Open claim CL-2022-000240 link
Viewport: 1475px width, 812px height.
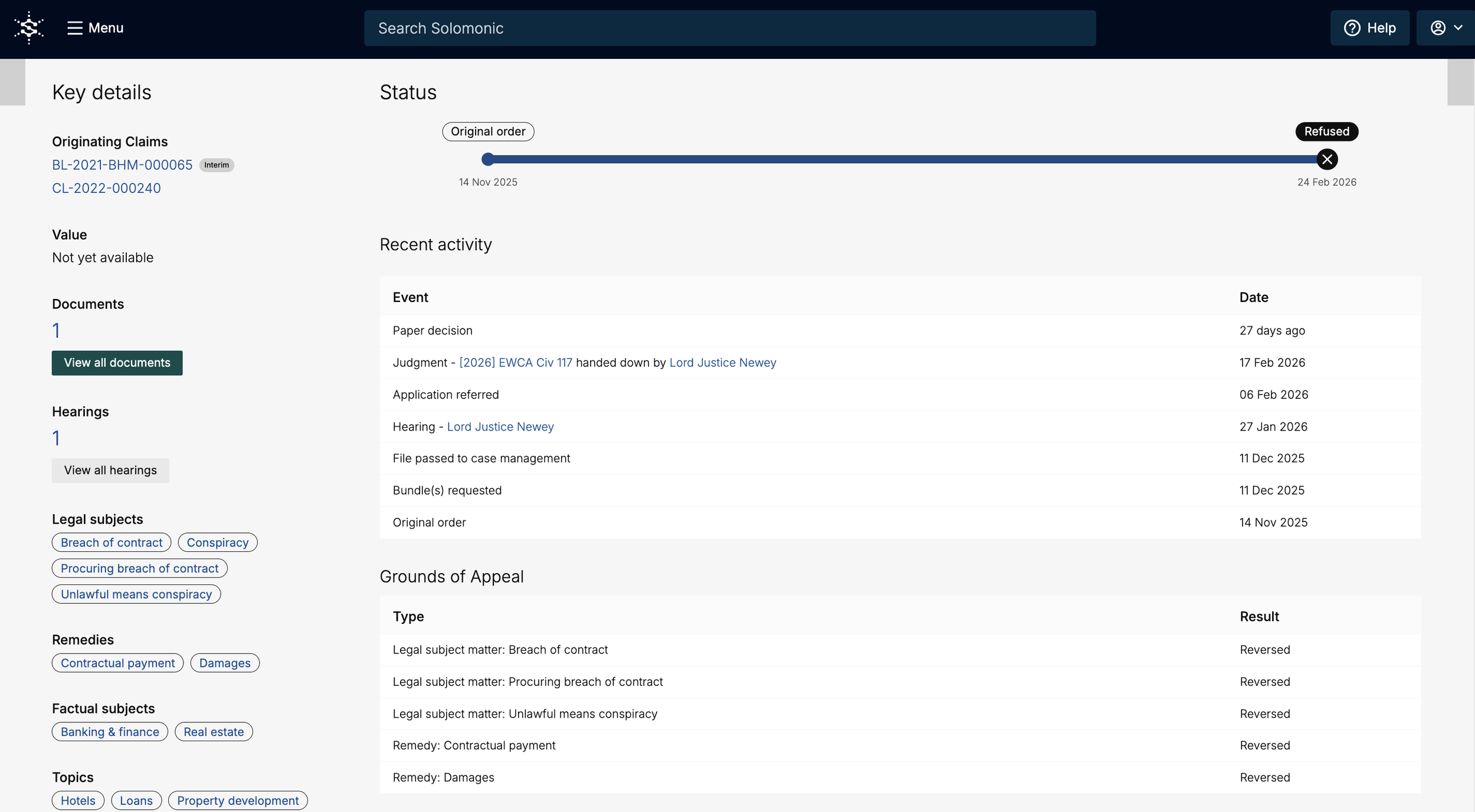[x=106, y=188]
